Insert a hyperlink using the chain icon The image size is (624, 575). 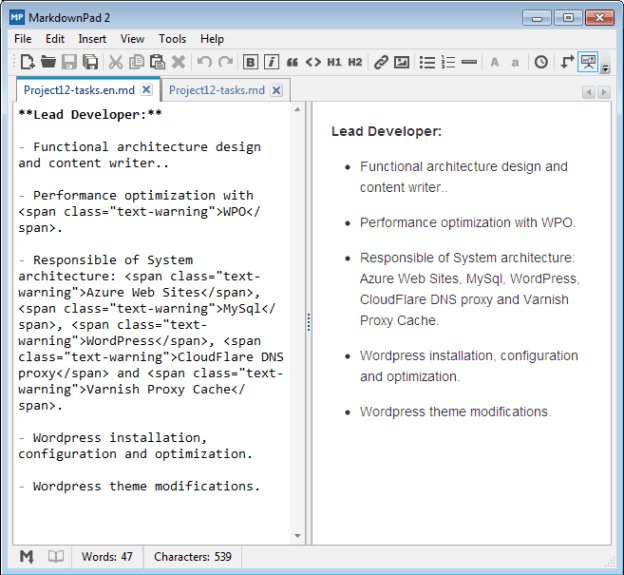[380, 62]
